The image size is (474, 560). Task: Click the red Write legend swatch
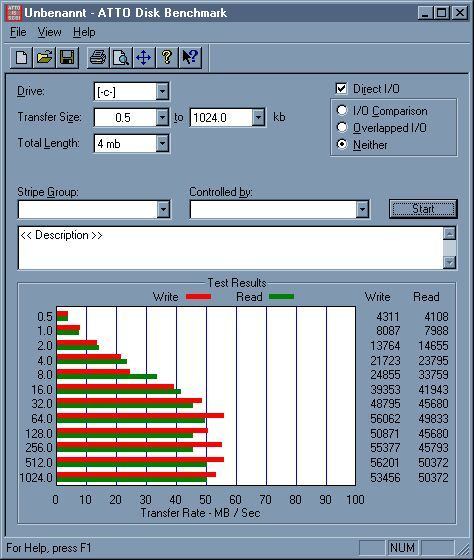[198, 296]
